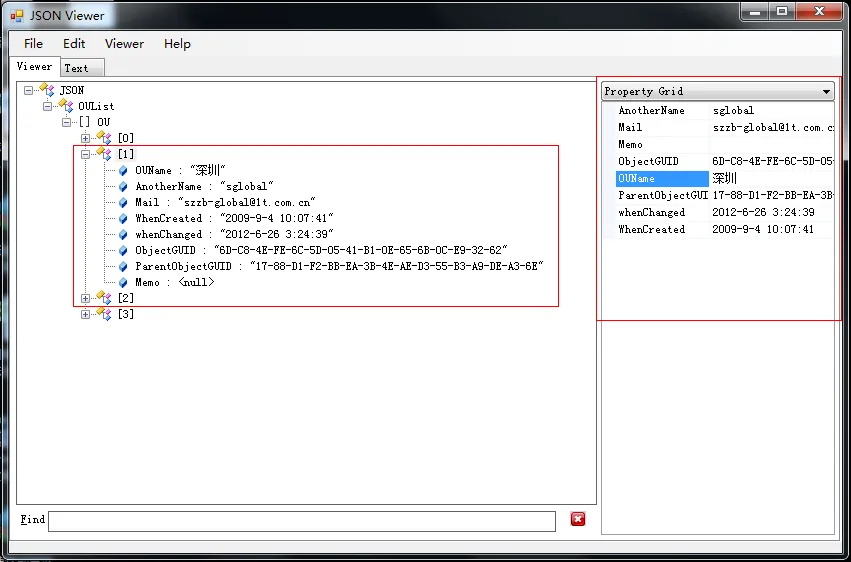Click the blue cube icon beside Memo
This screenshot has width=851, height=562.
123,283
